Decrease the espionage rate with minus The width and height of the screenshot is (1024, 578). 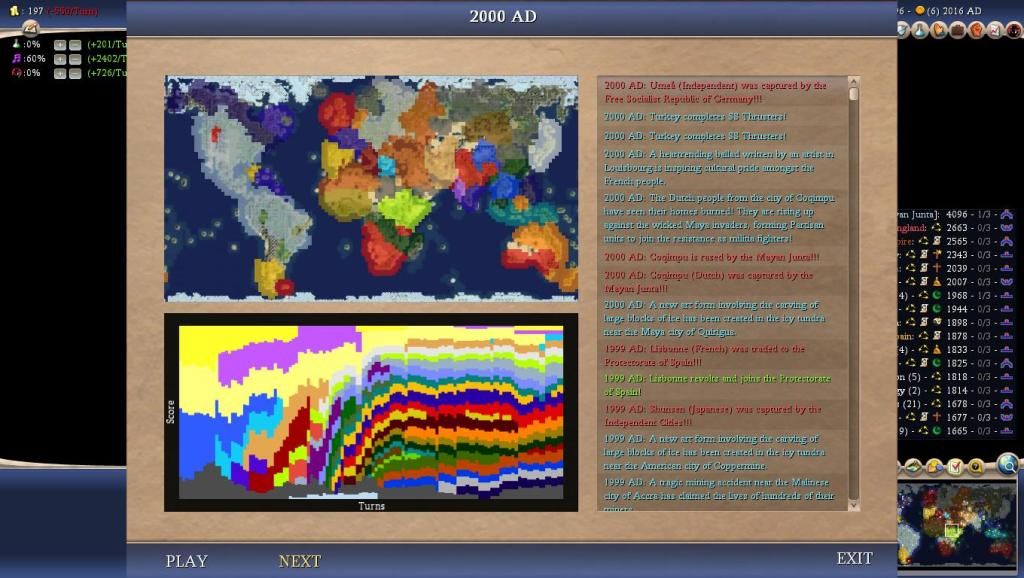[75, 73]
